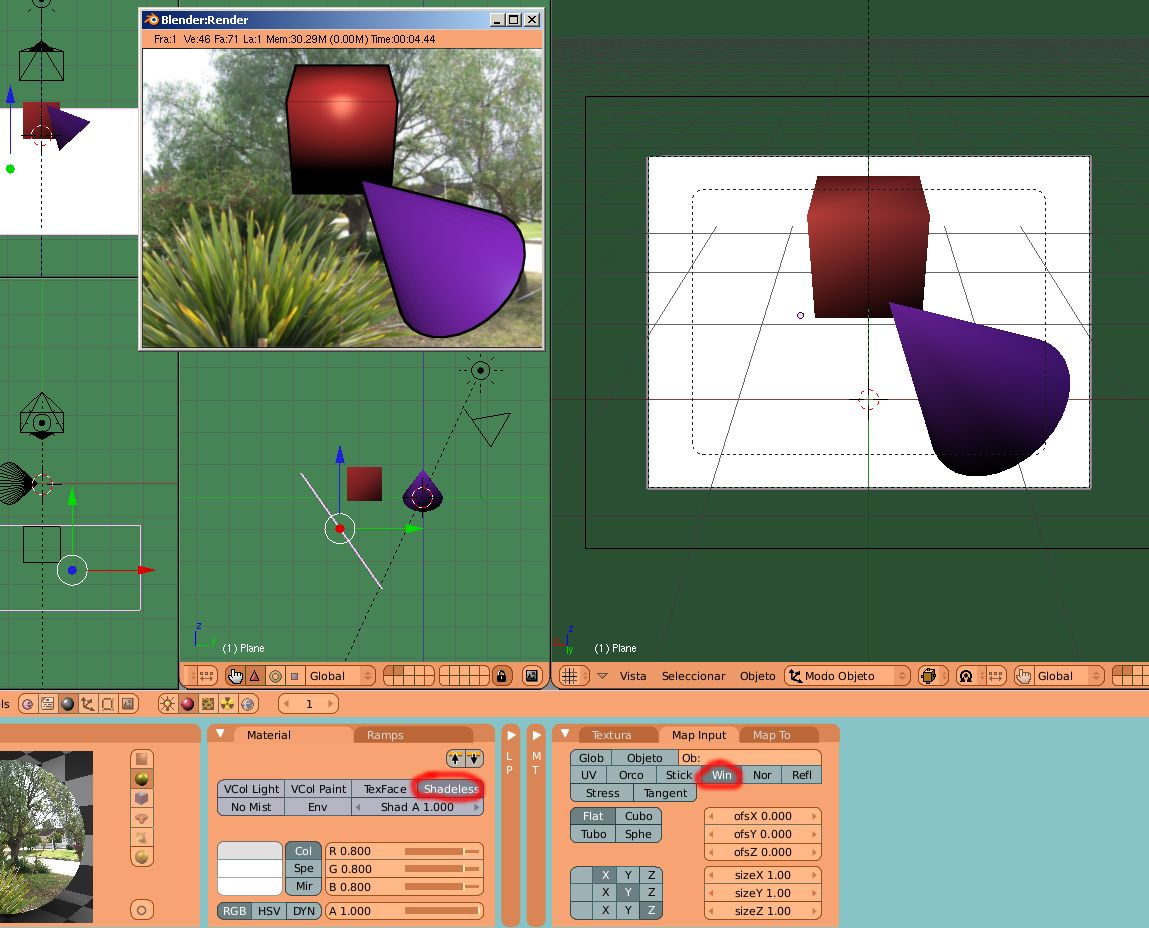
Task: Enable Win texture coordinate mapping
Action: (x=721, y=775)
